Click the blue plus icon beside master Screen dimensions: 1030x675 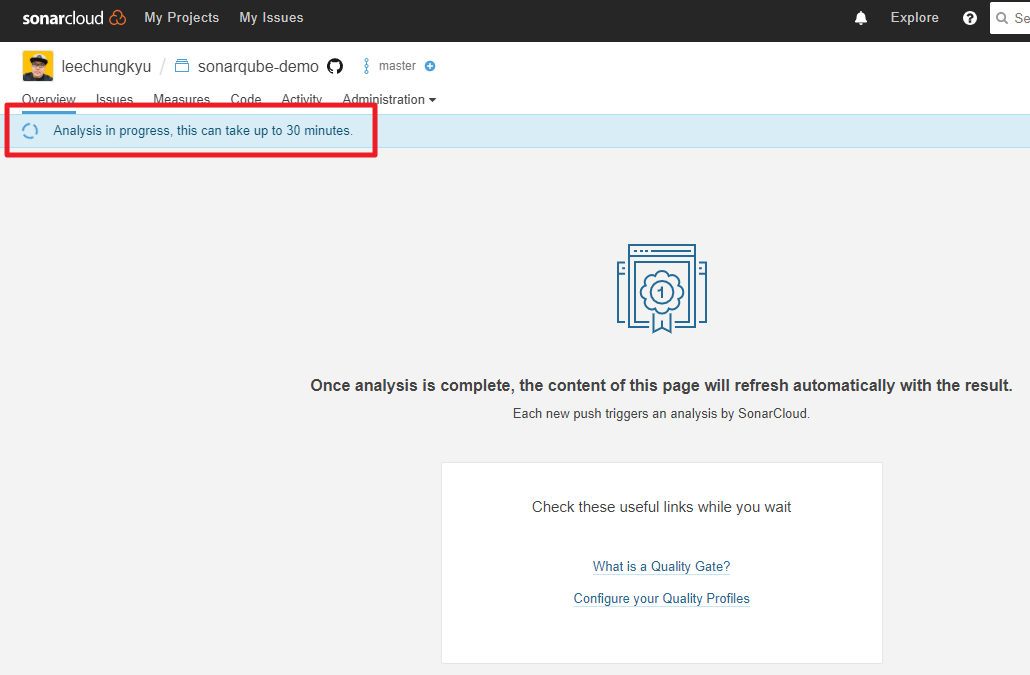(430, 66)
